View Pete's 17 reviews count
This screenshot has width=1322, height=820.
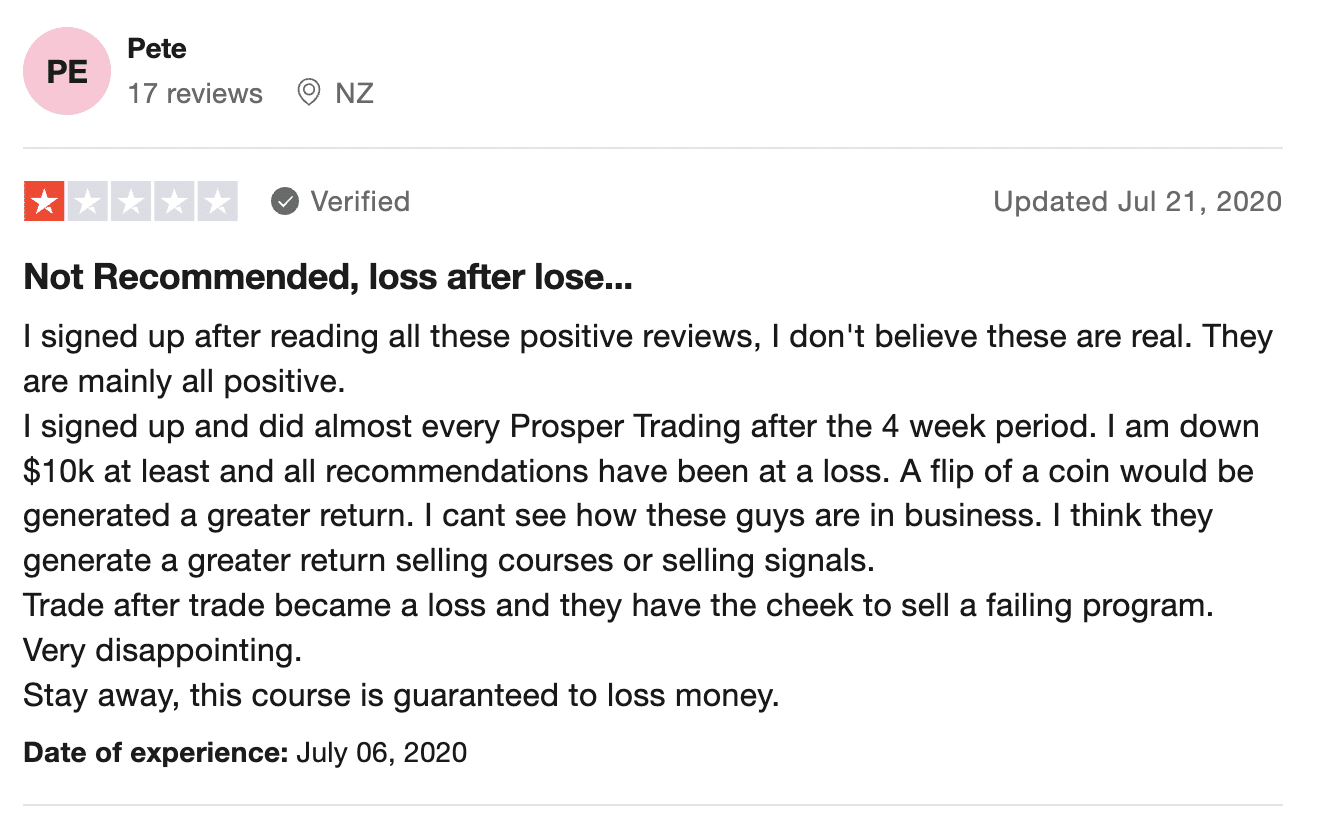coord(195,94)
